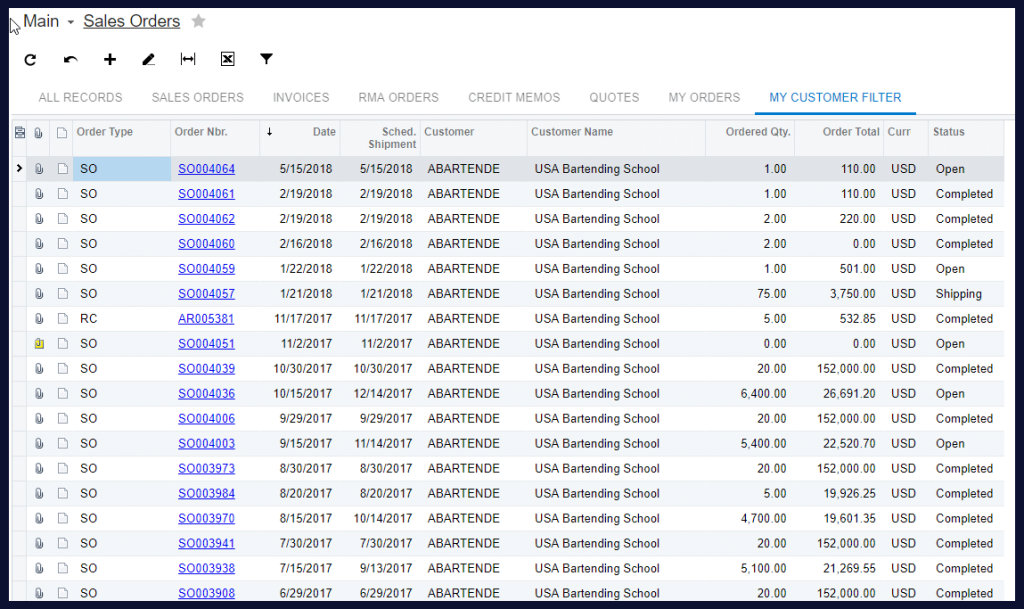The image size is (1024, 609).
Task: Open yellow attachment icon of SO004051
Action: (39, 343)
